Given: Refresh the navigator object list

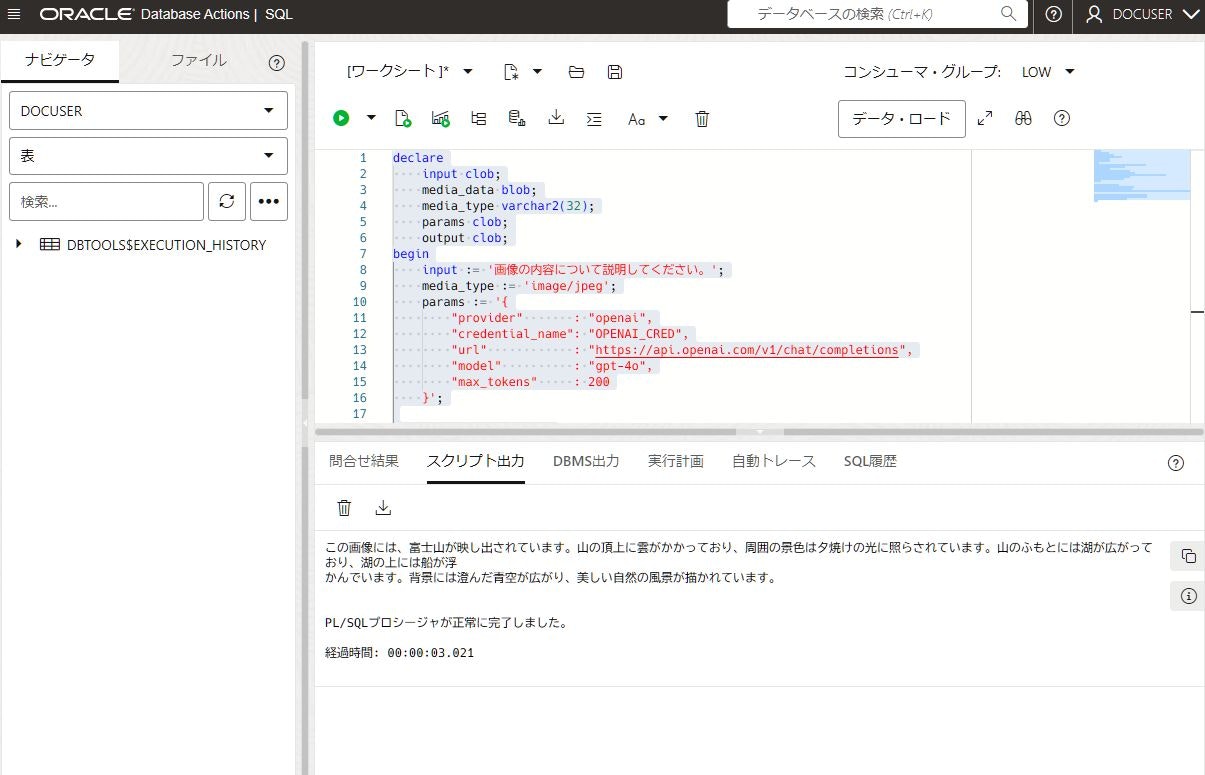Looking at the screenshot, I should [x=226, y=201].
